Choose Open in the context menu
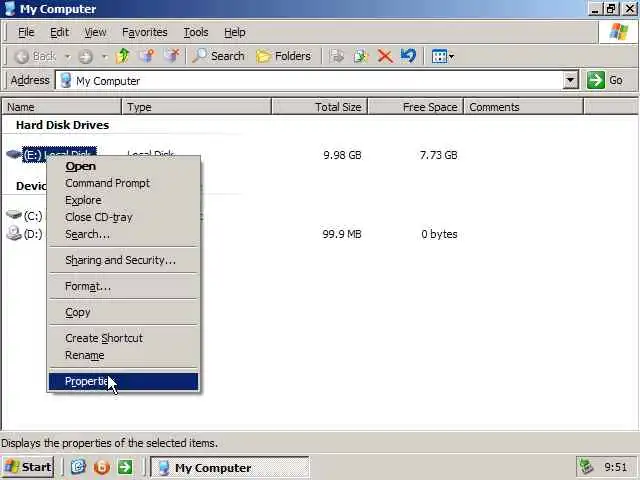 coord(123,166)
